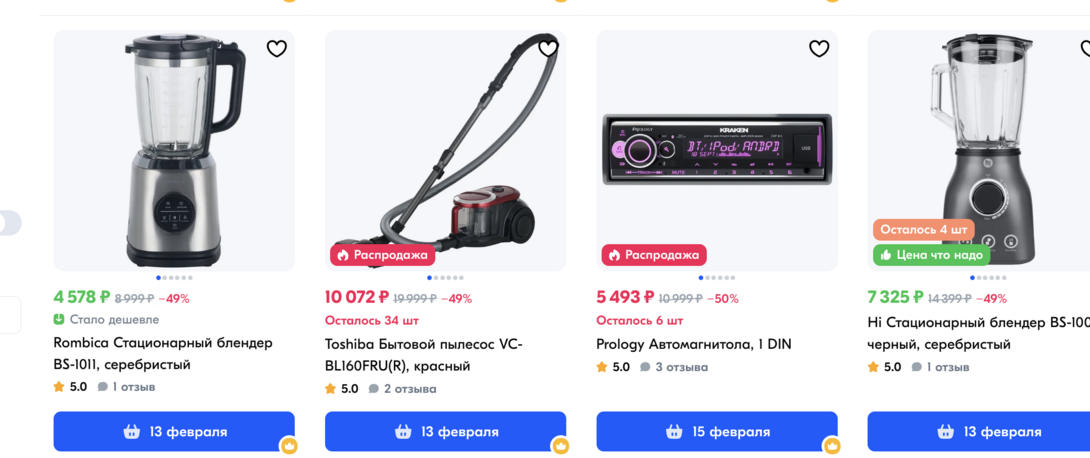Viewport: 1090px width, 458px height.
Task: Add Toshiba vacuum to cart button
Action: [445, 432]
